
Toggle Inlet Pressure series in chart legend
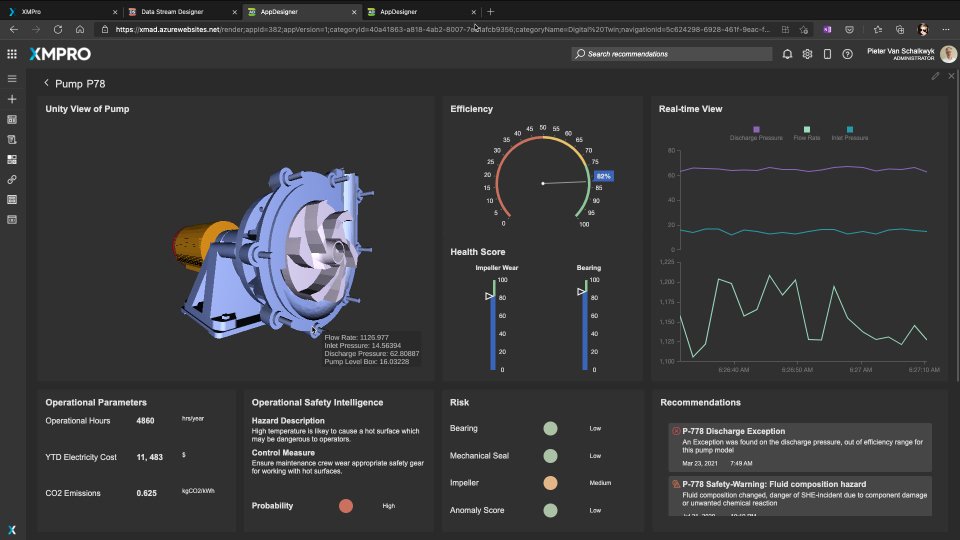tap(850, 133)
